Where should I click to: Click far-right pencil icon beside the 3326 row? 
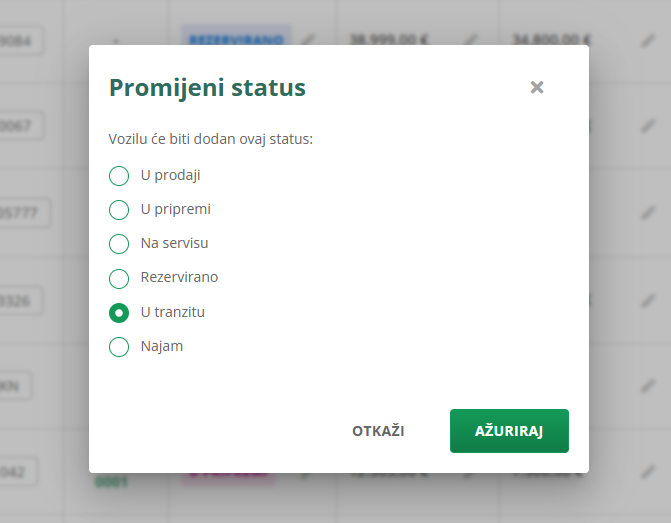(x=648, y=299)
